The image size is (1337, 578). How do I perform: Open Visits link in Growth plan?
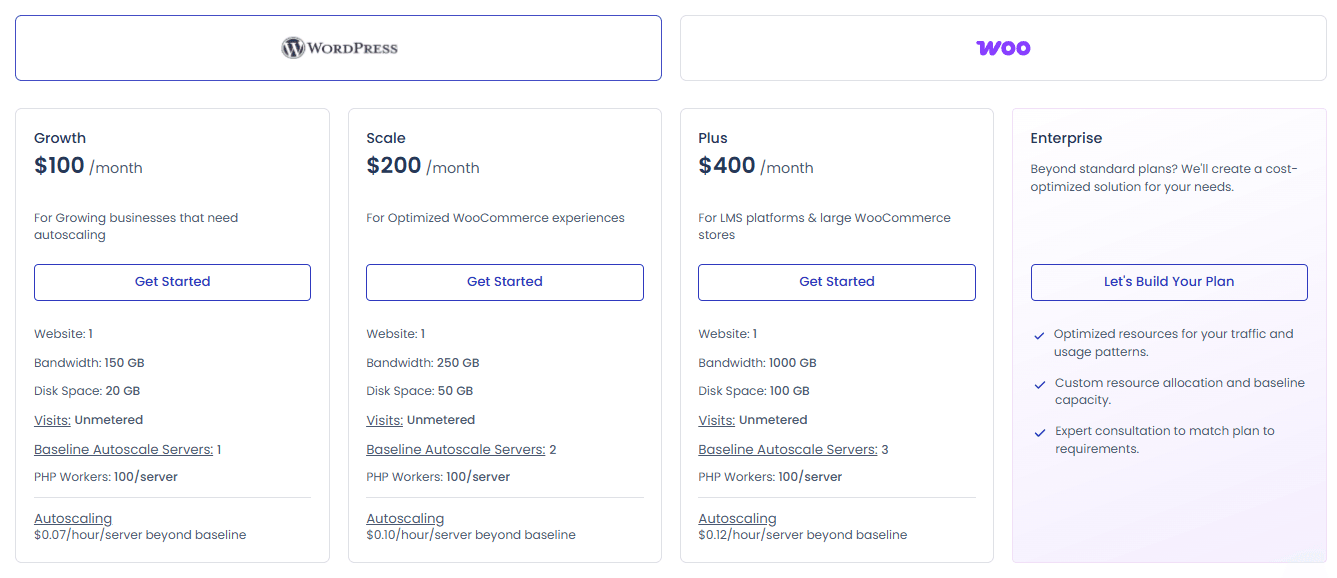click(x=52, y=420)
